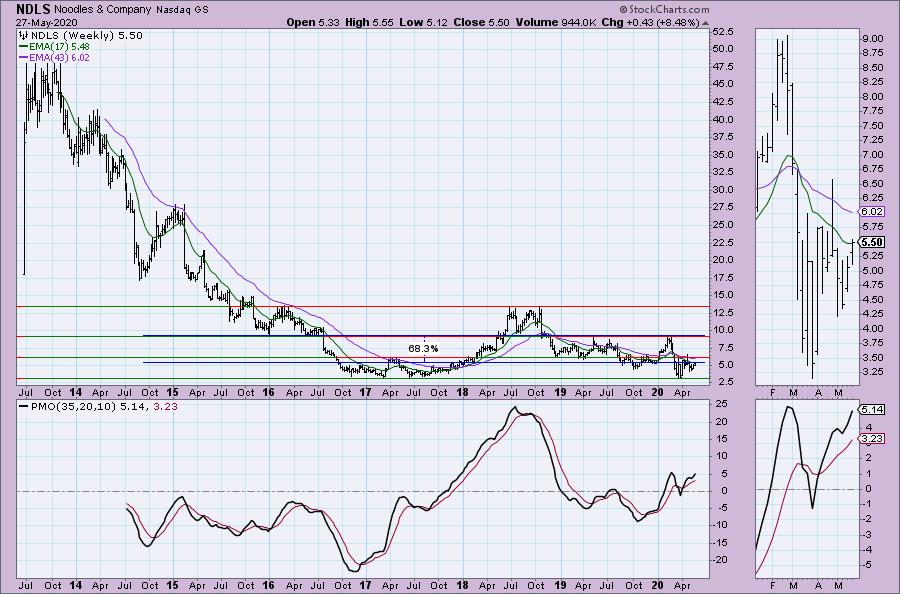Click the PMO(35,20,10) indicator legend
The height and width of the screenshot is (594, 900).
pyautogui.click(x=98, y=406)
